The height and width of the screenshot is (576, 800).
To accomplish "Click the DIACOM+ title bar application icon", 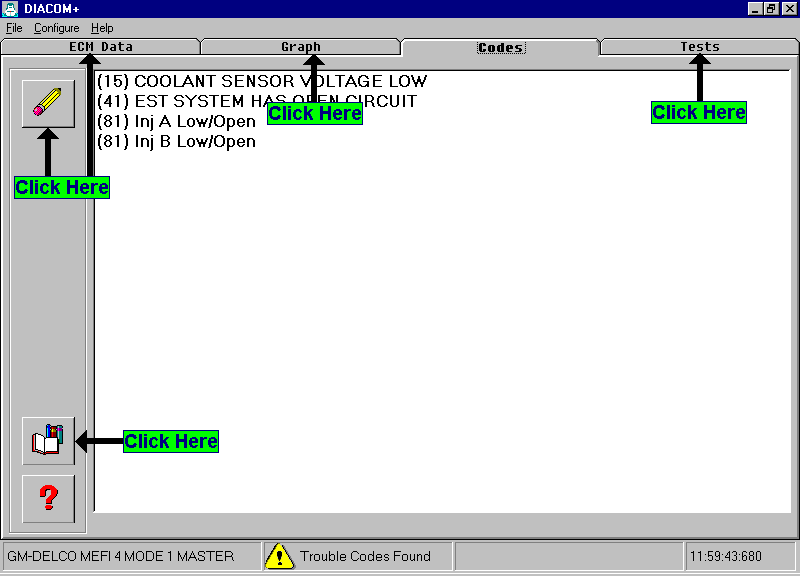I will pos(10,8).
